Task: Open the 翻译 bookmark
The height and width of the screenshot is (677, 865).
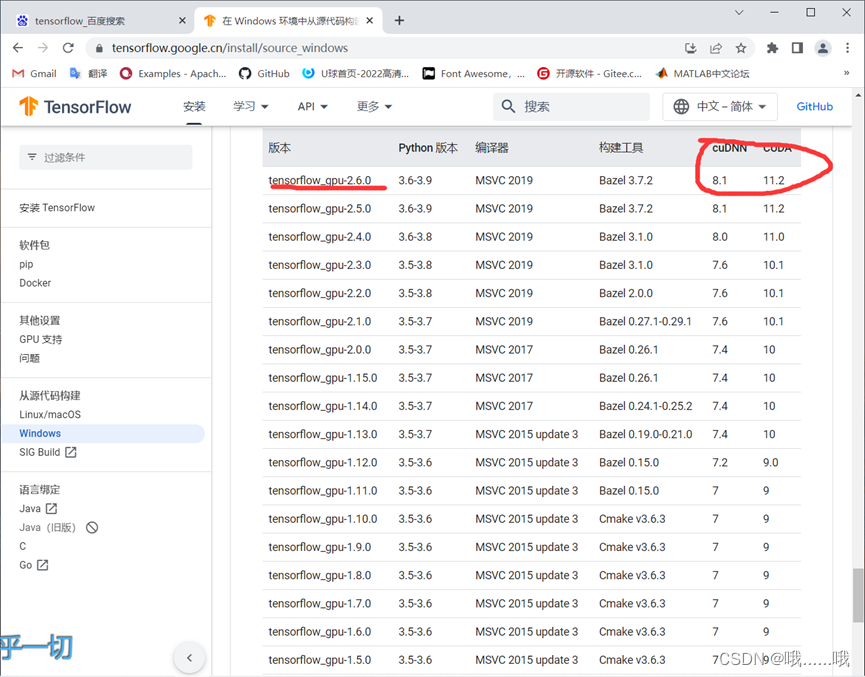Action: point(89,73)
